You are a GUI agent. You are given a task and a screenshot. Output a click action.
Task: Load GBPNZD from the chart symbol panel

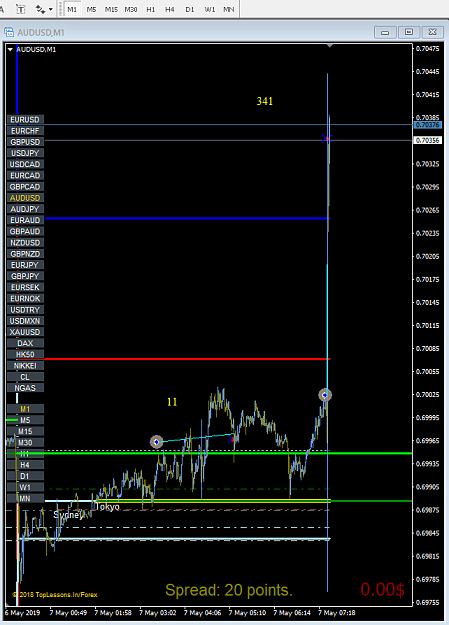coord(25,254)
